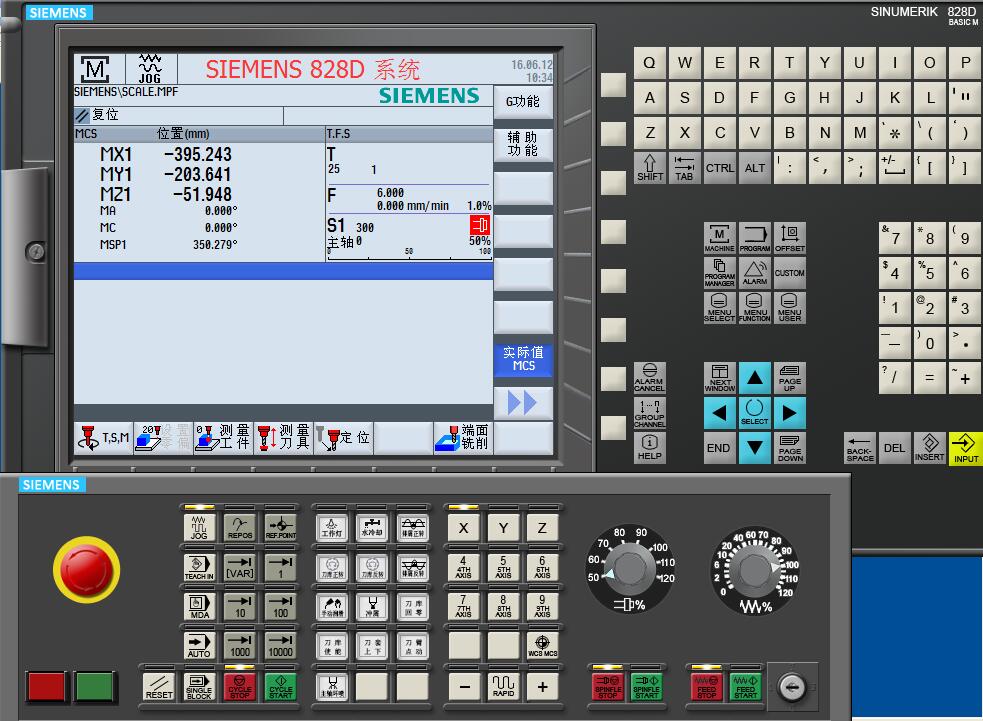Start program with CYCLE START

tap(280, 687)
